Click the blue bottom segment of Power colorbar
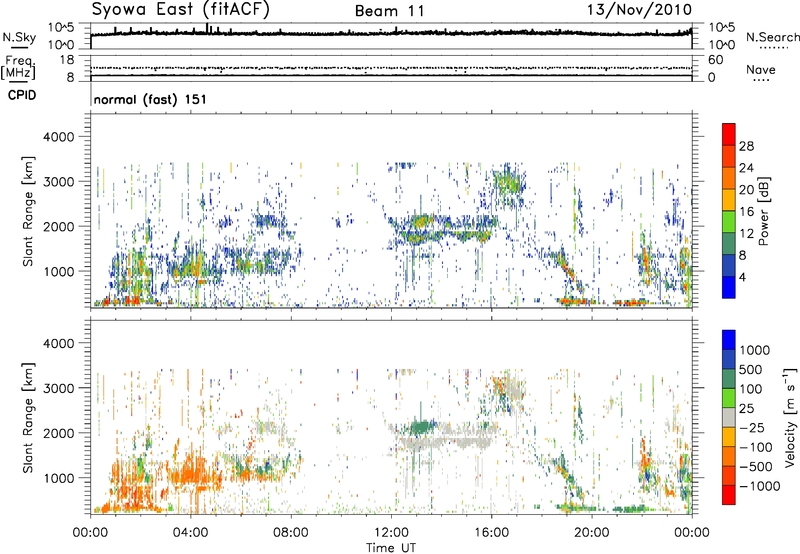The width and height of the screenshot is (800, 554). pos(729,287)
